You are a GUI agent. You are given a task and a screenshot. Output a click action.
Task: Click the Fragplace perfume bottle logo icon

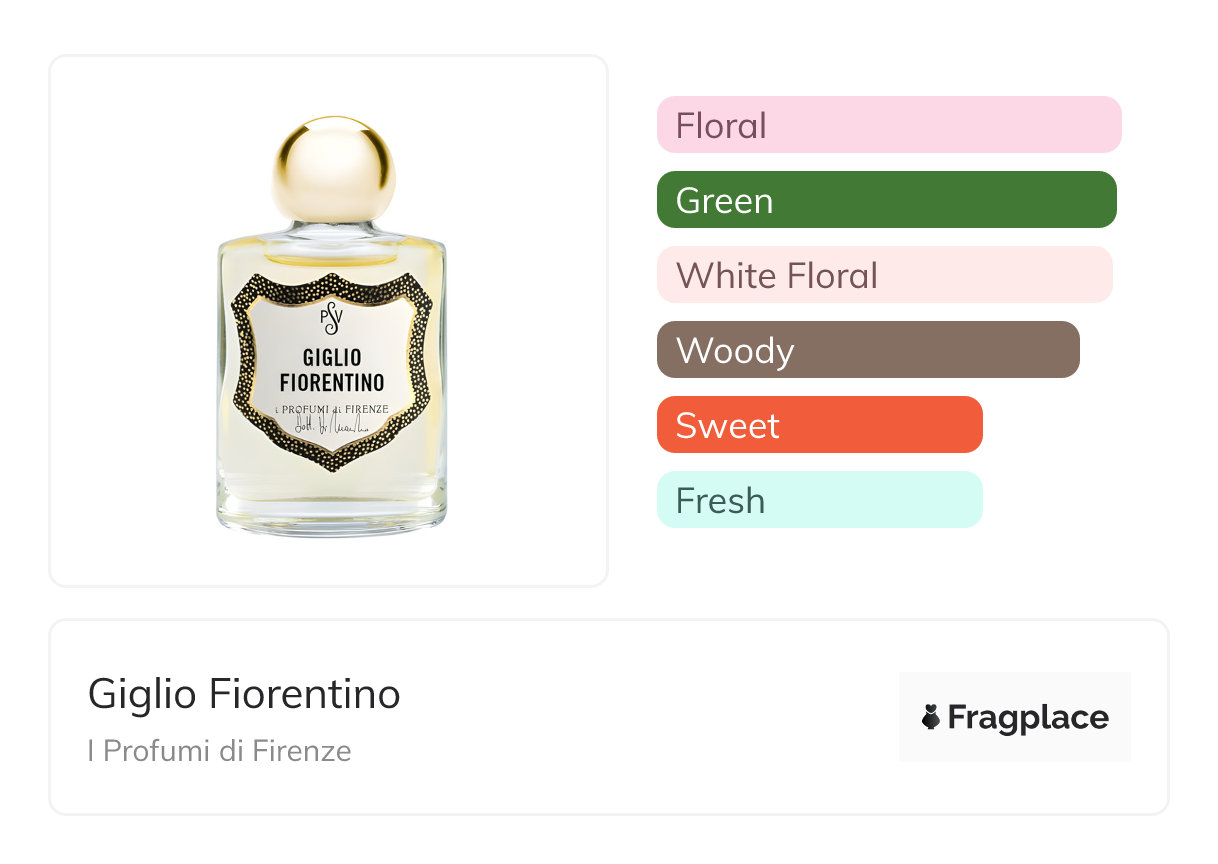[x=931, y=717]
